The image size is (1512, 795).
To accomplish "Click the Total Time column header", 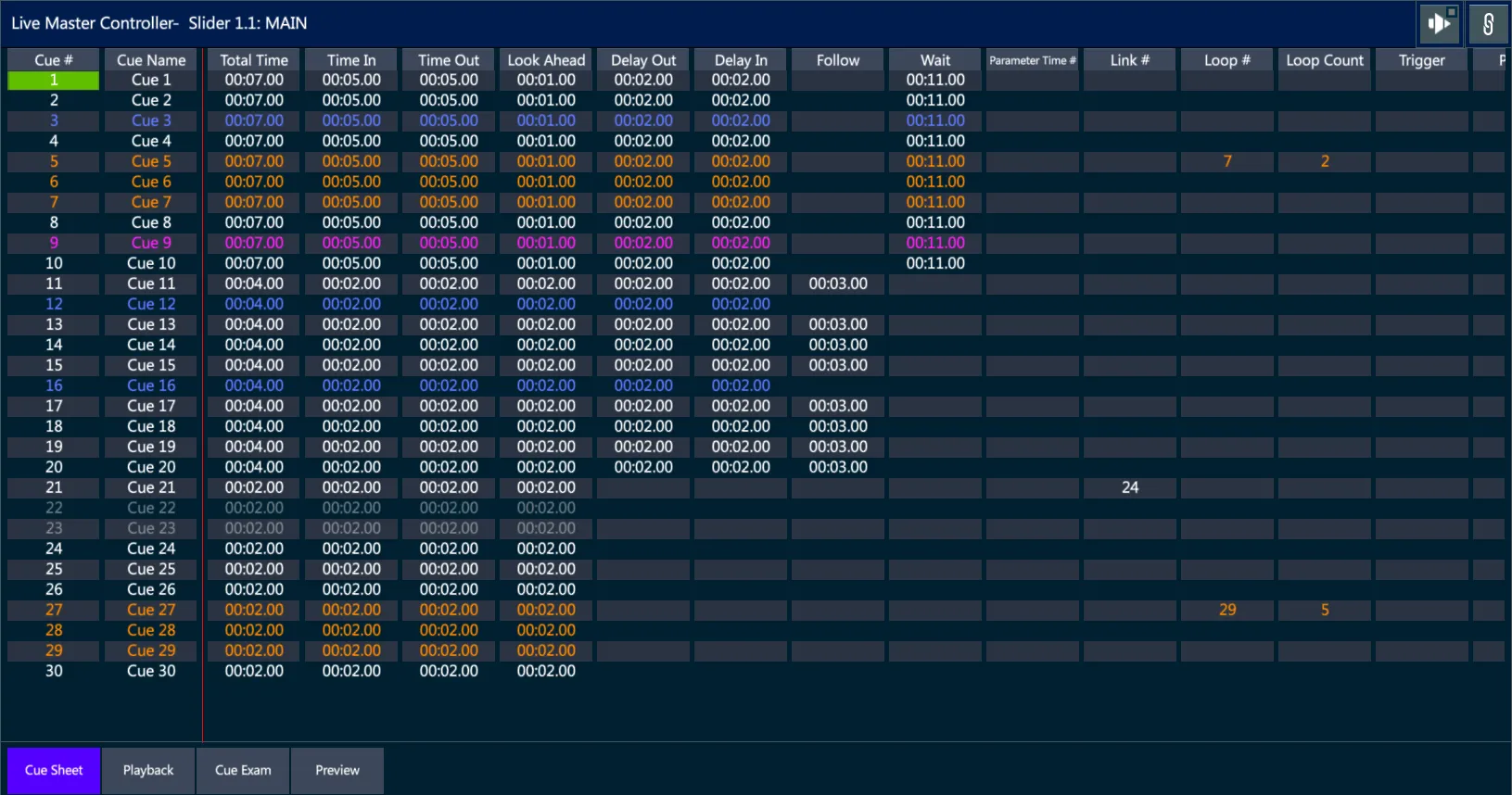I will pos(254,59).
